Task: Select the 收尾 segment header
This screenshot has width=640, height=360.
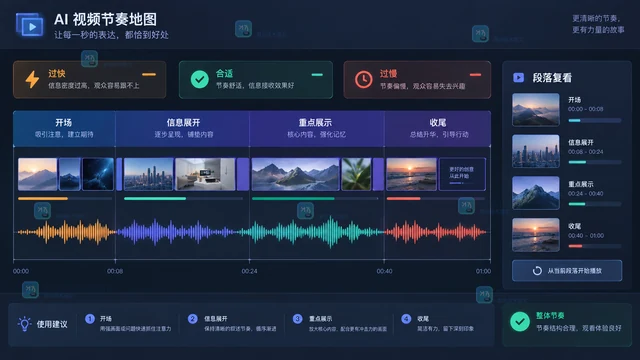Action: pos(437,129)
